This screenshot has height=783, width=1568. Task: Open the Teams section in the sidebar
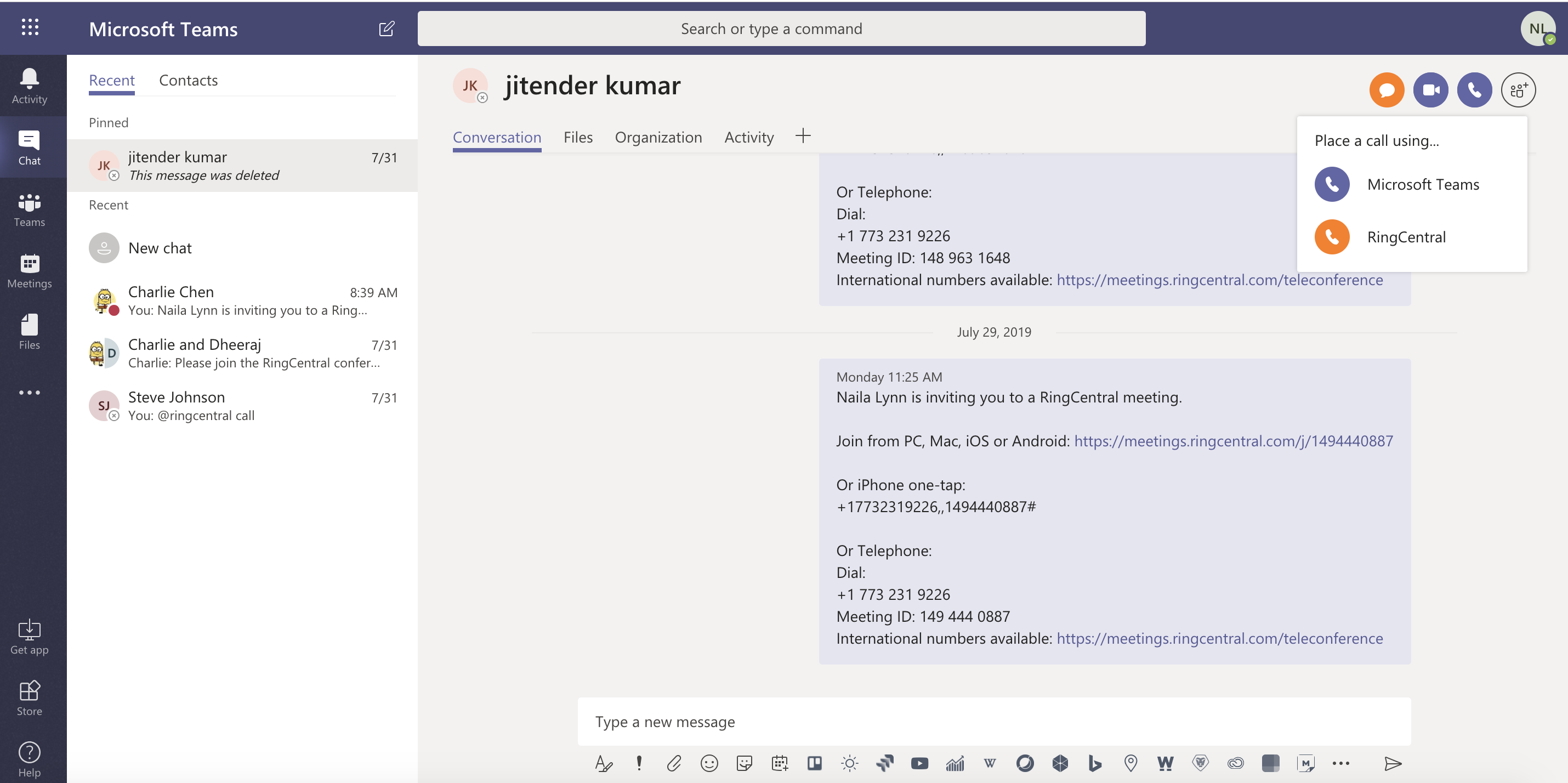[29, 209]
